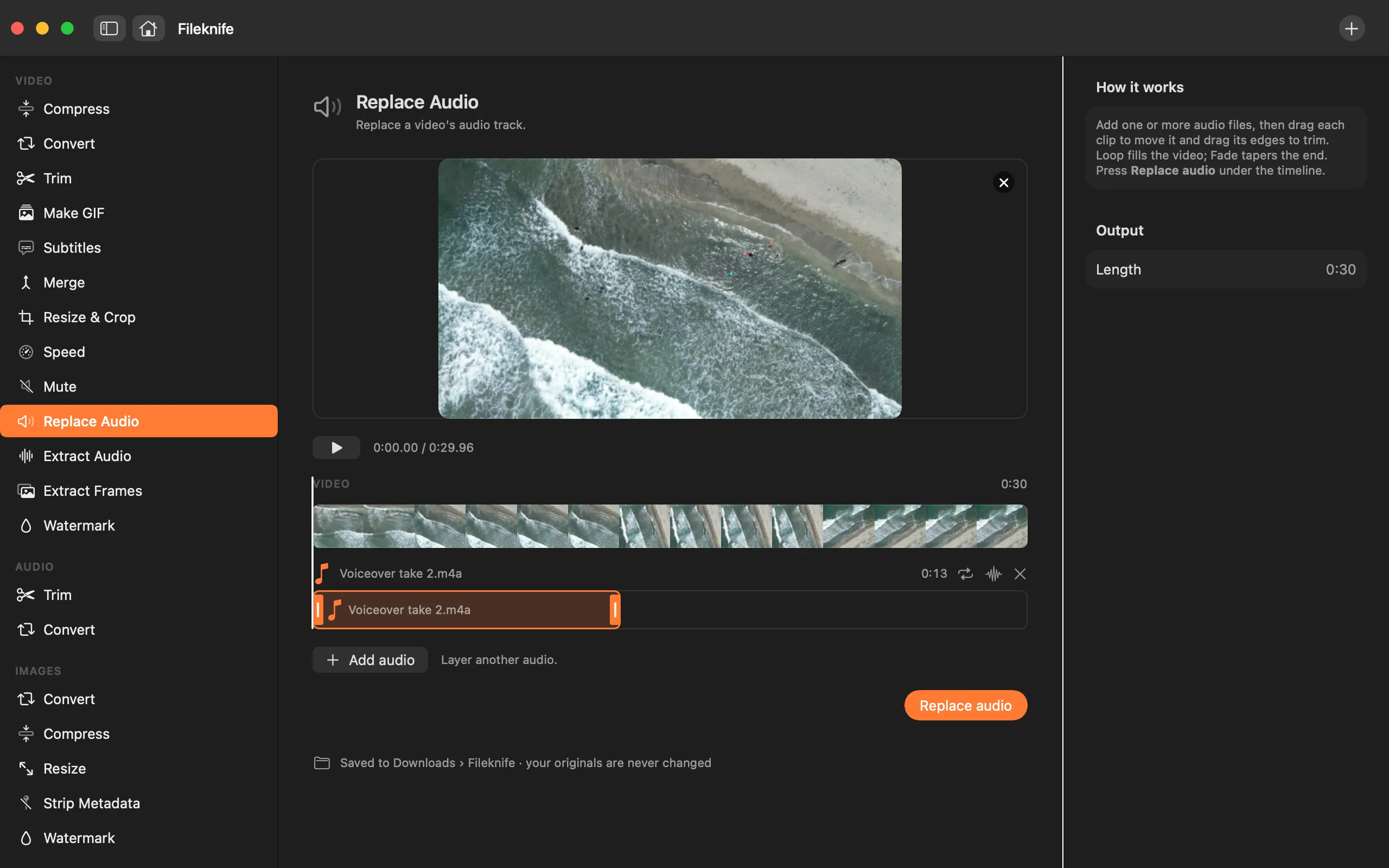Go to the Home screen icon
The image size is (1389, 868).
tap(148, 28)
